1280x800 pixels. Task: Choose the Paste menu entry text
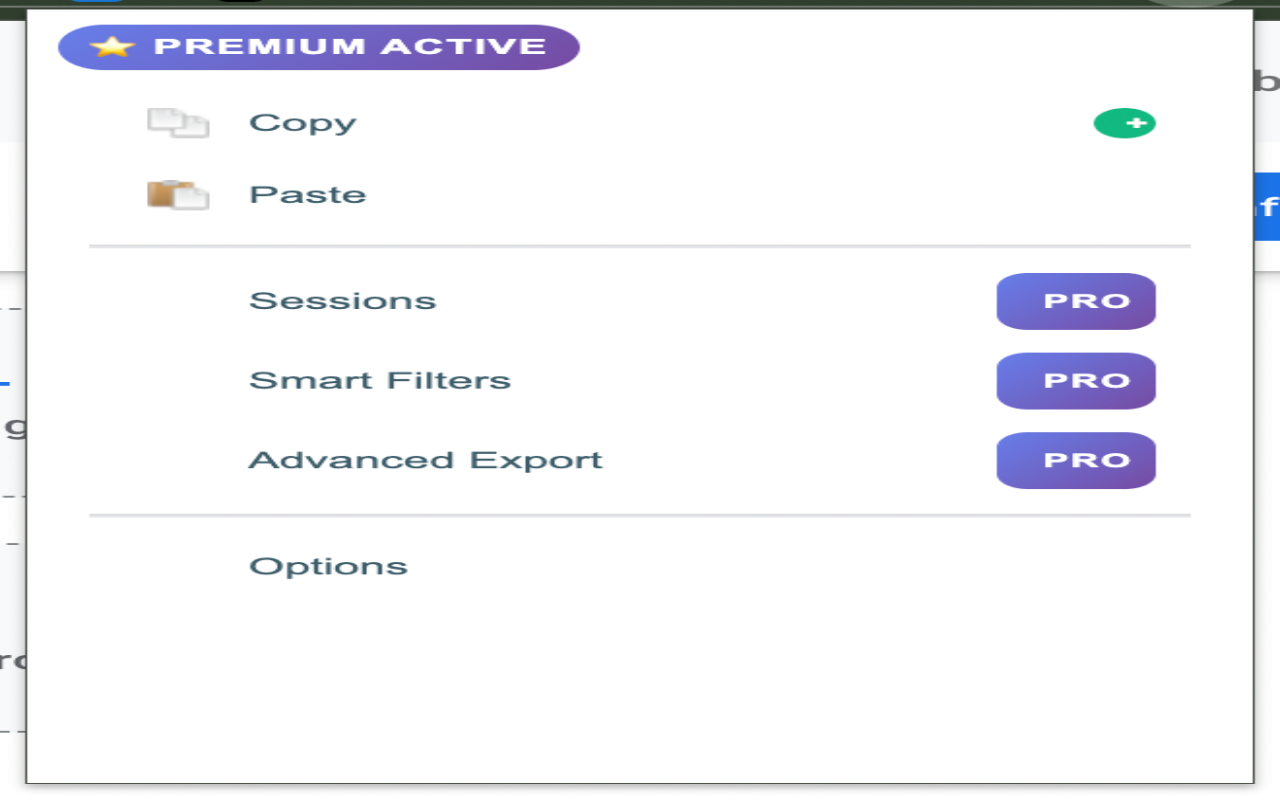(307, 194)
